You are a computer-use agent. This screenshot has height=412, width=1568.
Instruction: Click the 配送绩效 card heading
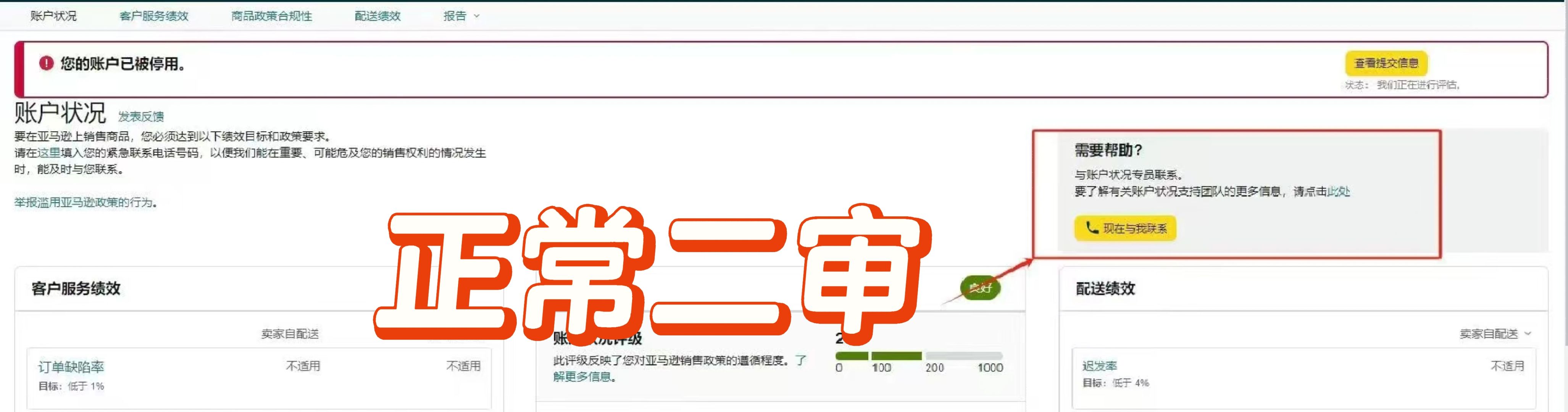coord(1105,288)
